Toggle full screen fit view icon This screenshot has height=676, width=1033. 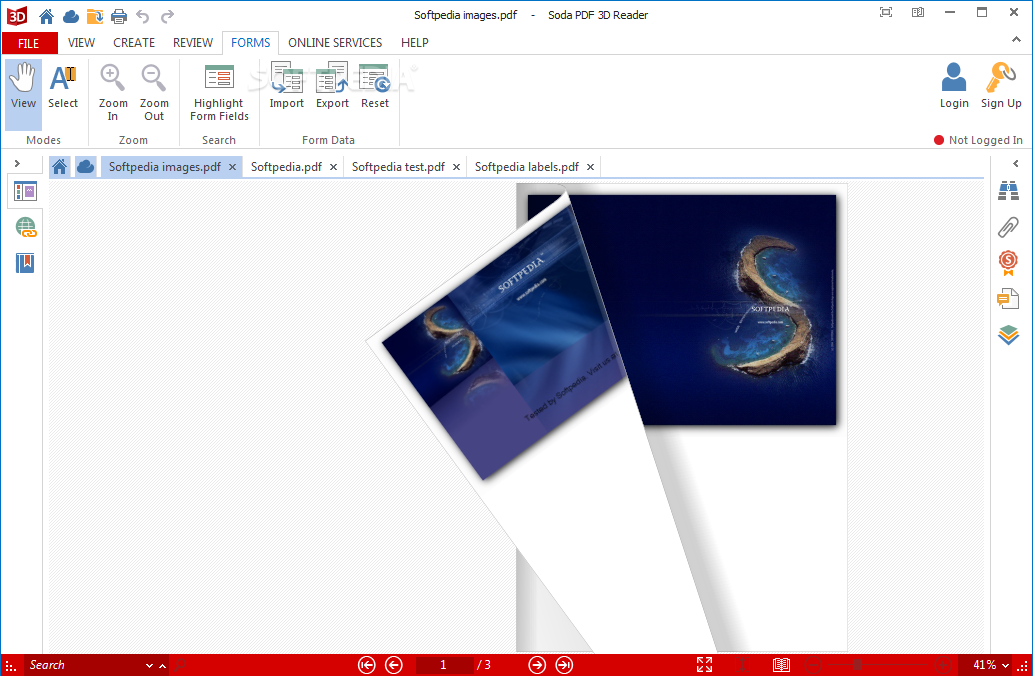pyautogui.click(x=704, y=665)
